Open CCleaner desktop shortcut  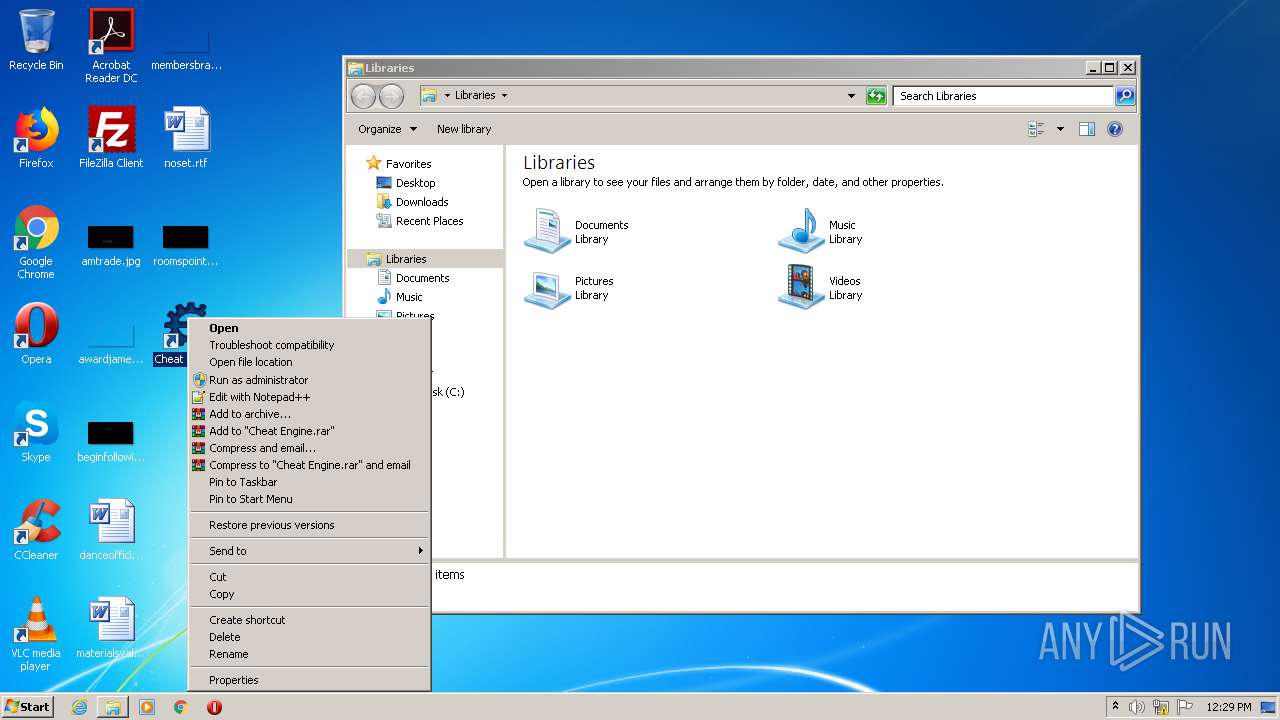36,530
